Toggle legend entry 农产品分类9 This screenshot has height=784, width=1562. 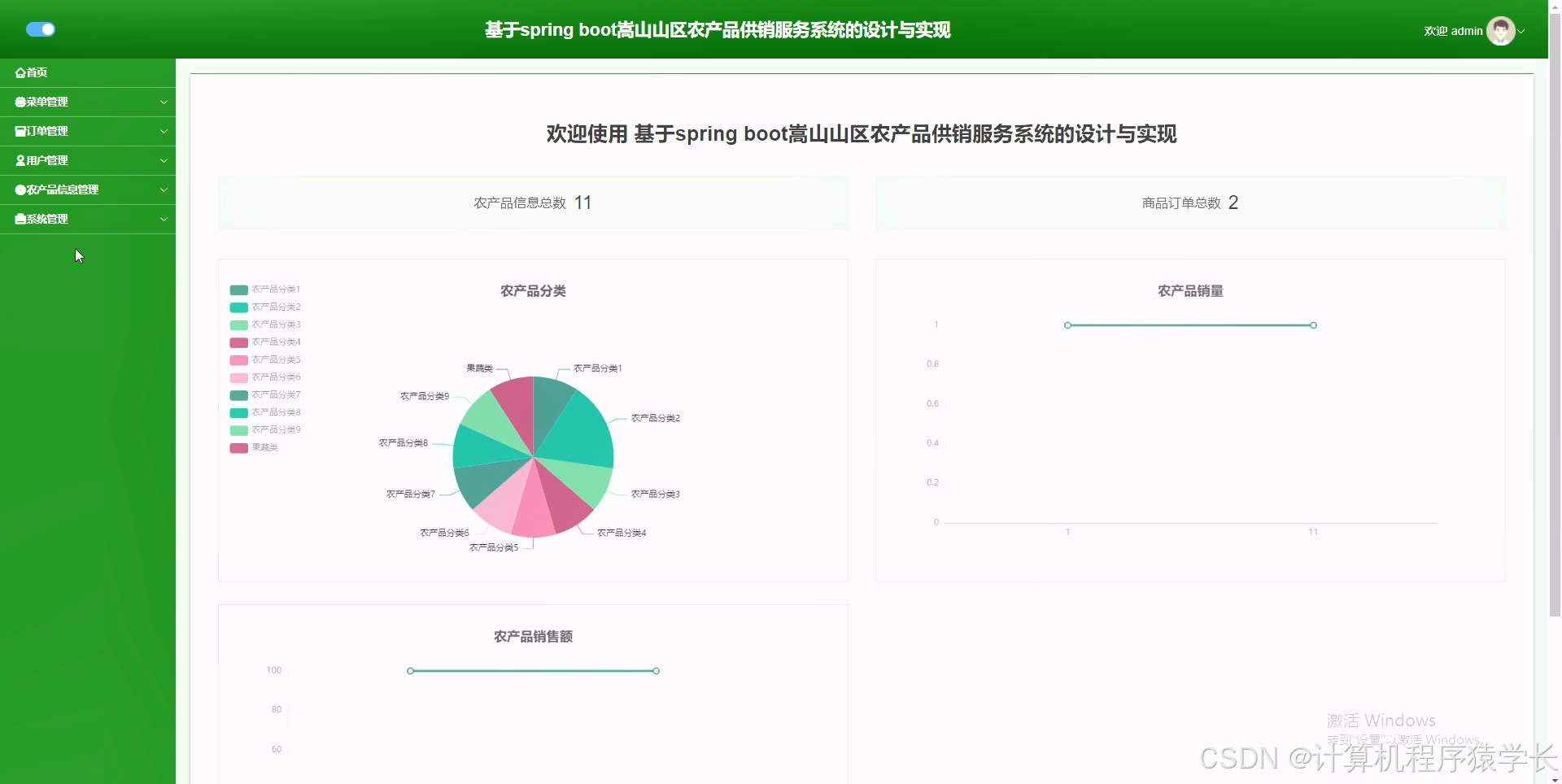(x=265, y=430)
